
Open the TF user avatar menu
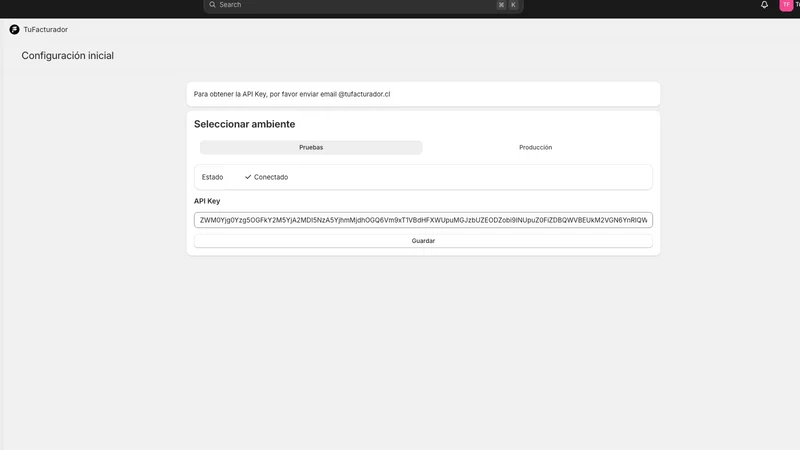786,5
